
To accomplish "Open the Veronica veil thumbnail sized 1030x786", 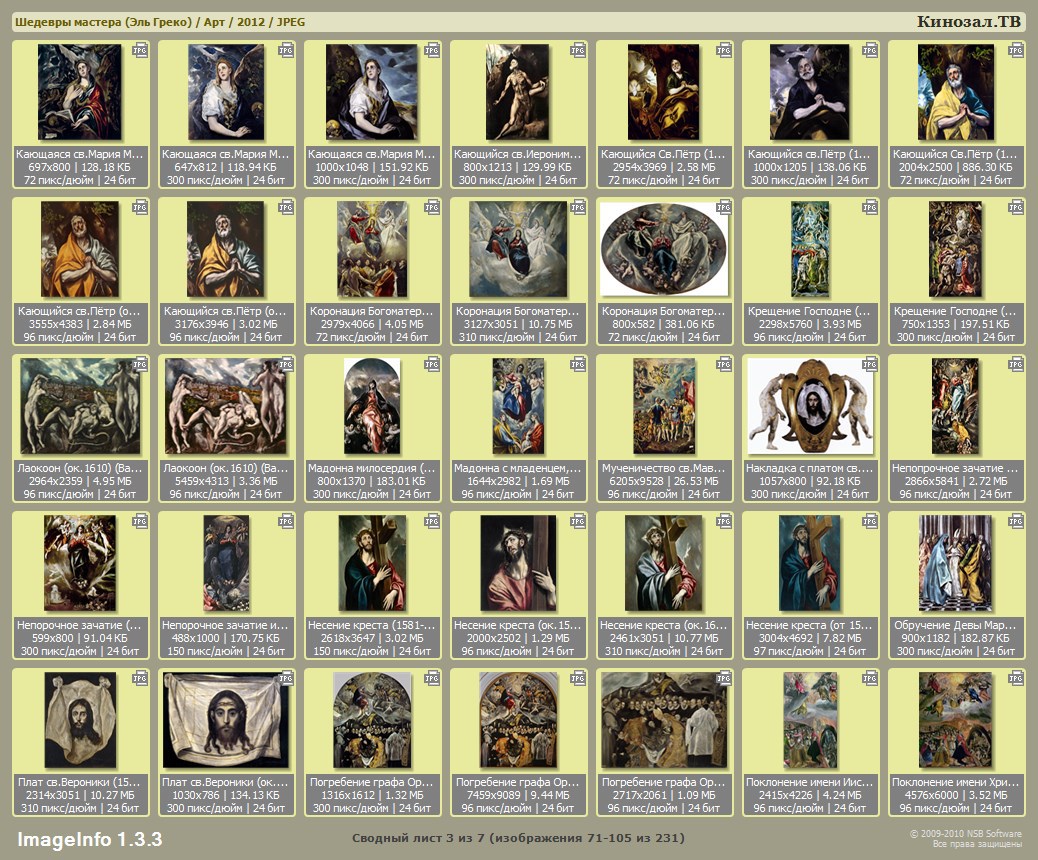I will (x=226, y=720).
